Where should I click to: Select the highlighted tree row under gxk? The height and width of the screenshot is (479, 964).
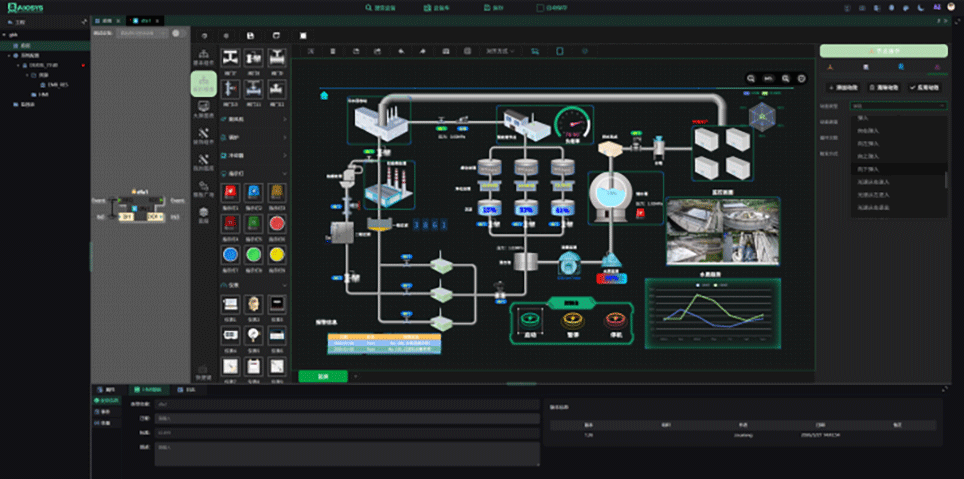click(x=45, y=46)
